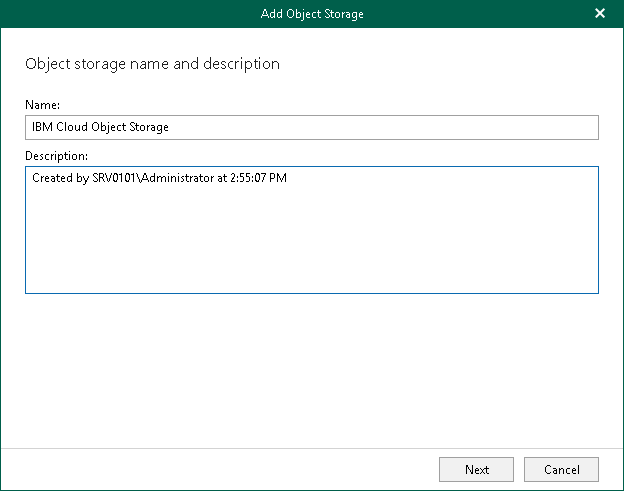Click the 'Name:' field label
The height and width of the screenshot is (491, 624).
(43, 104)
